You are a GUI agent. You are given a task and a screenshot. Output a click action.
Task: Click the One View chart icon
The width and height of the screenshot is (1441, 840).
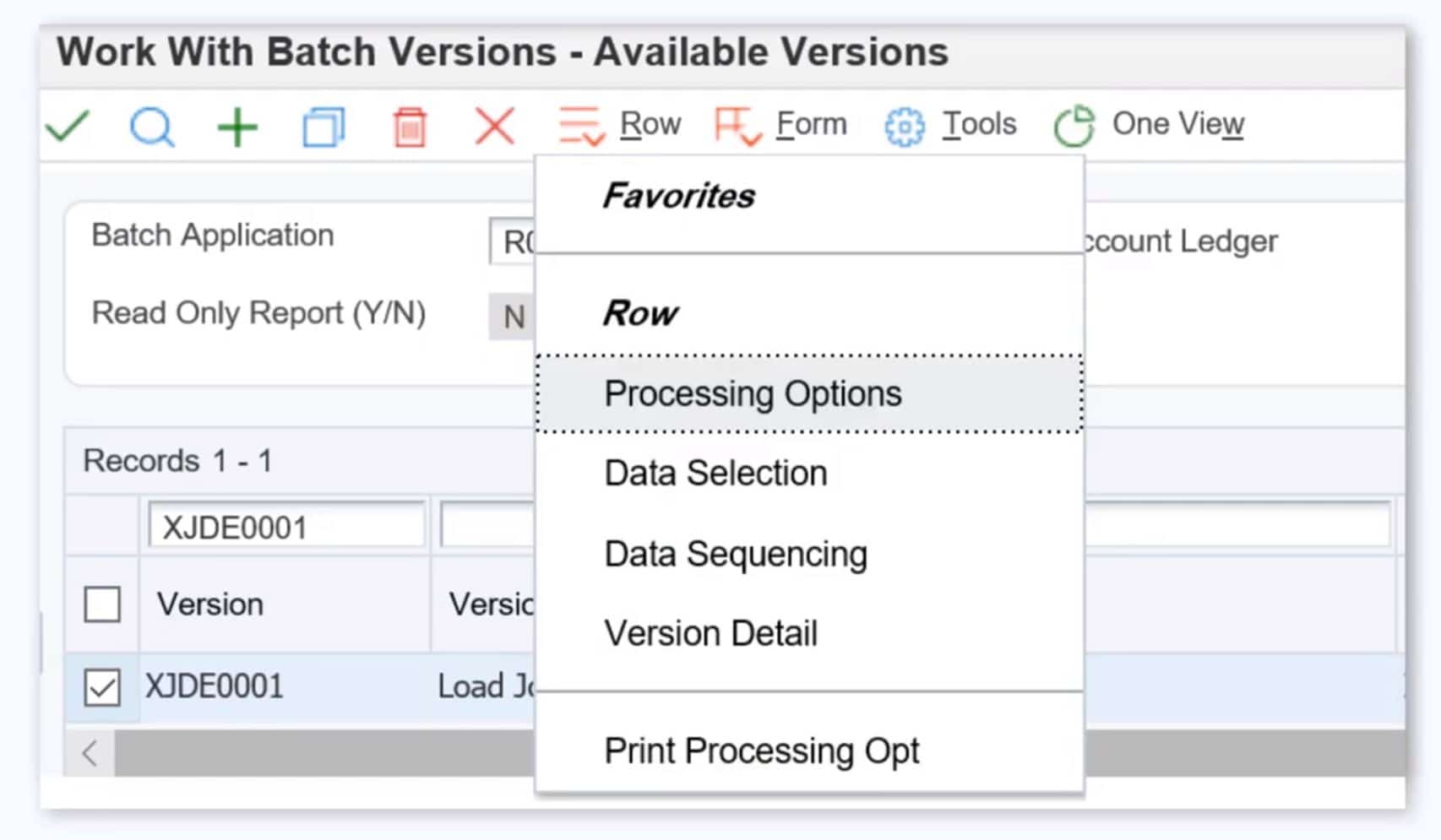pos(1074,127)
